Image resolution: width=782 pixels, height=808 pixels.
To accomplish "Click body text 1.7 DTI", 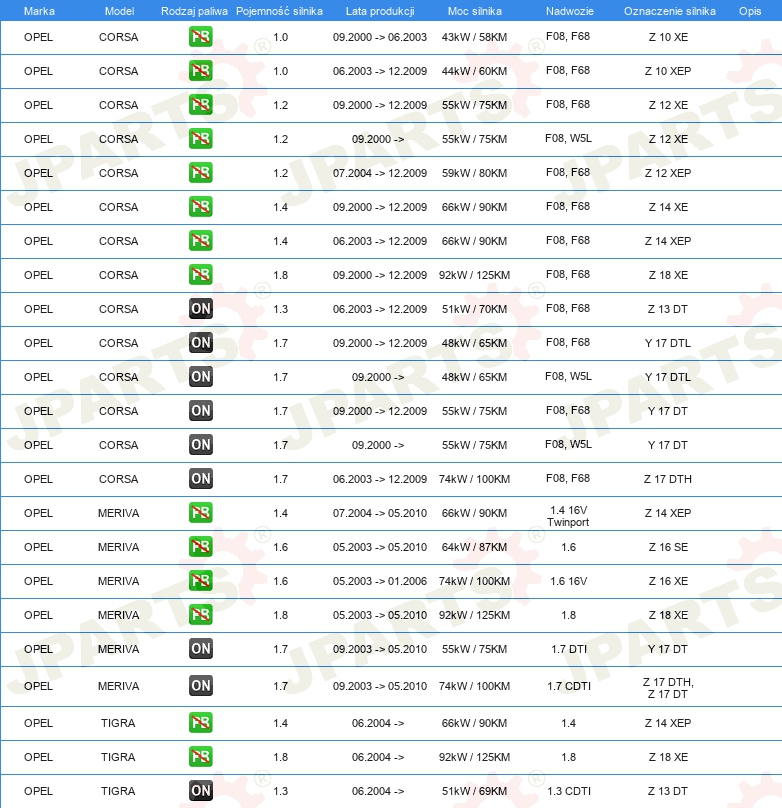I will (x=569, y=649).
